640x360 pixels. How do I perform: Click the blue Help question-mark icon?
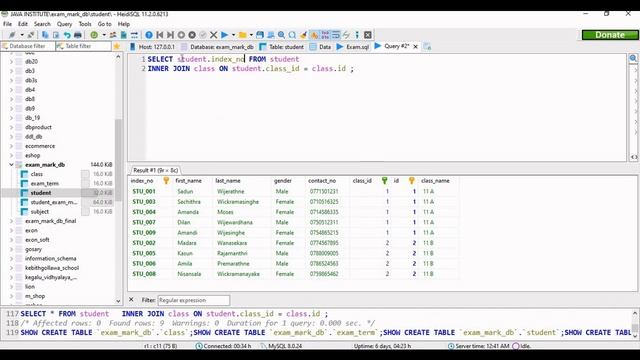(x=149, y=35)
